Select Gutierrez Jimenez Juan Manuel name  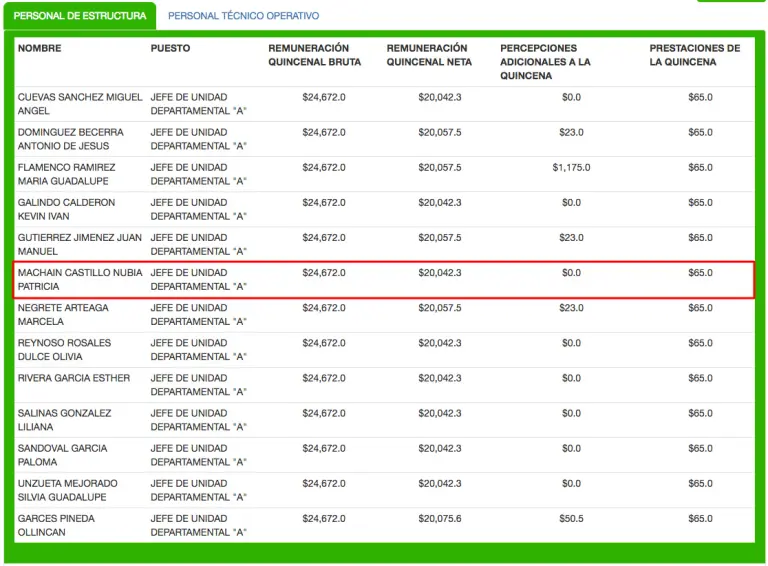(x=79, y=244)
